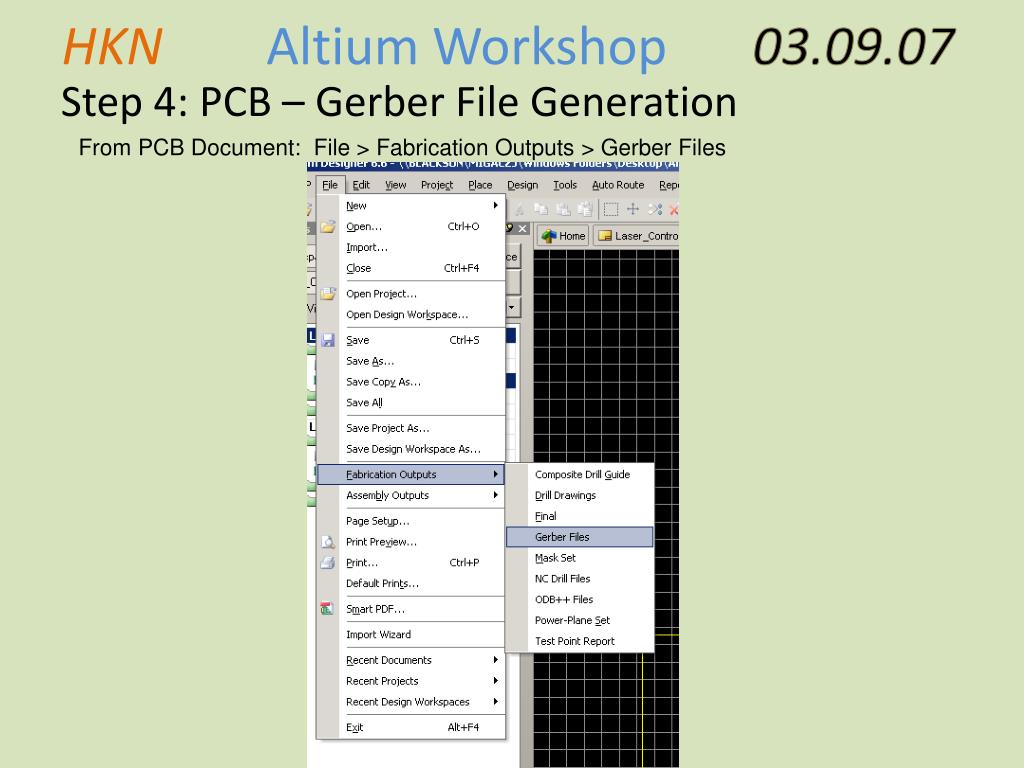Select ODB++ Files

click(579, 600)
